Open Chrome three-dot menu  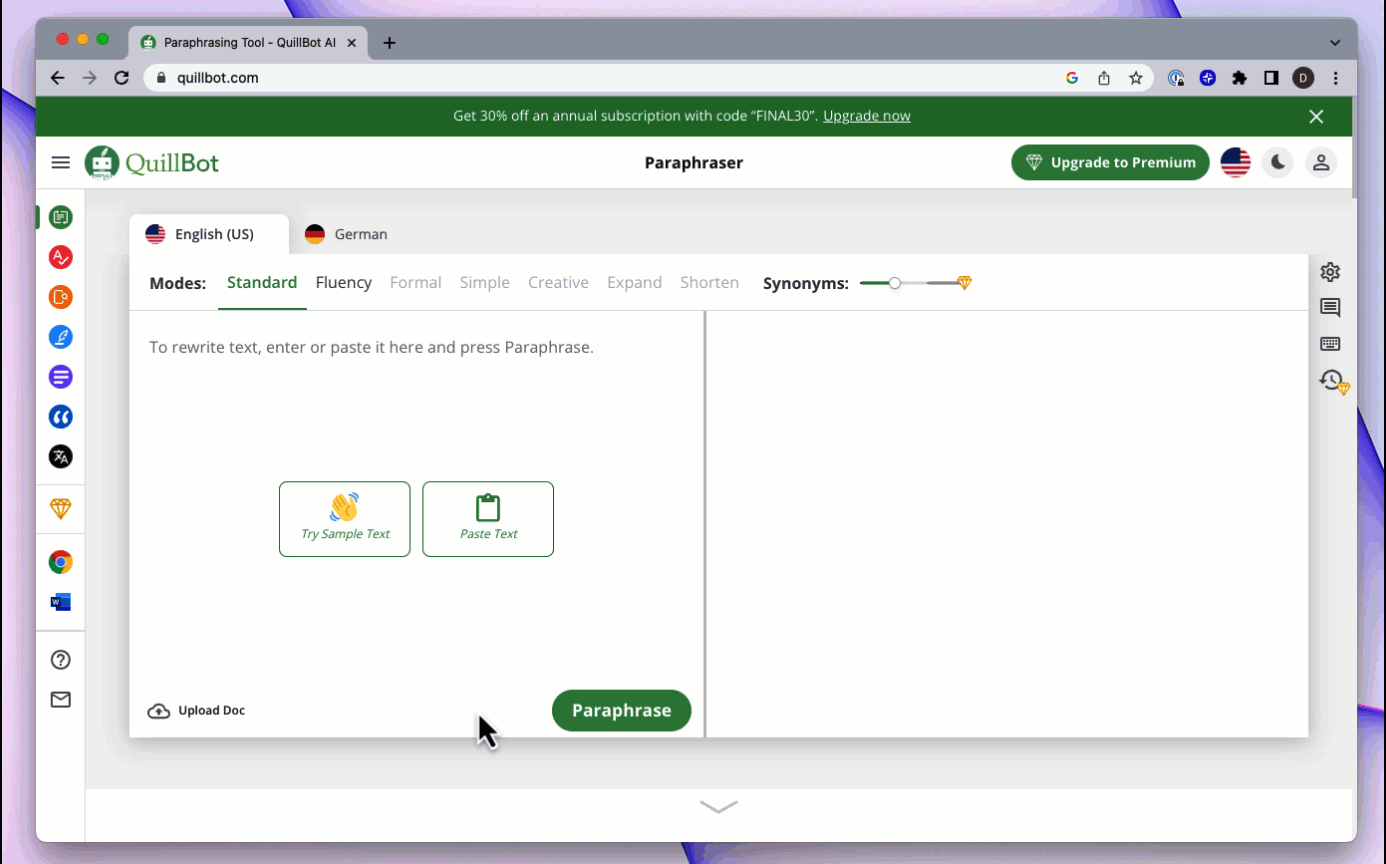1335,78
